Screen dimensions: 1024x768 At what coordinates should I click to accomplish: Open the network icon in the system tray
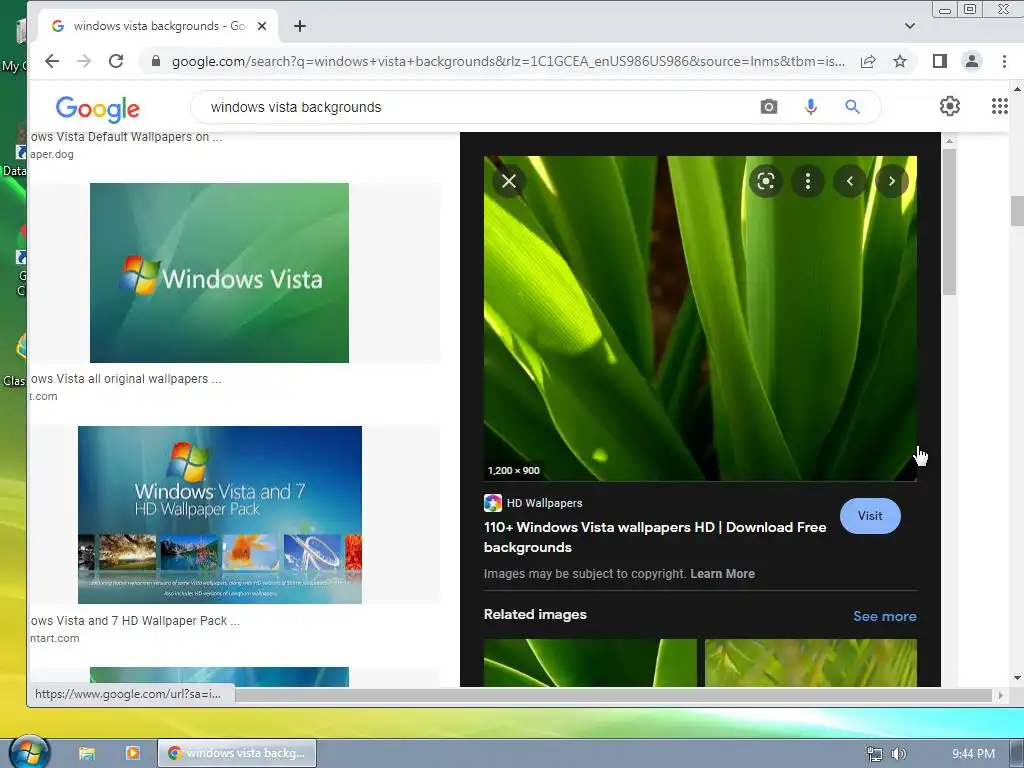[874, 754]
